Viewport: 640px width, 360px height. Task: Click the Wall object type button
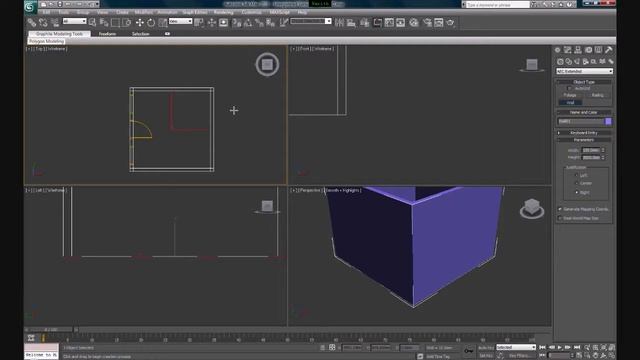tap(570, 102)
